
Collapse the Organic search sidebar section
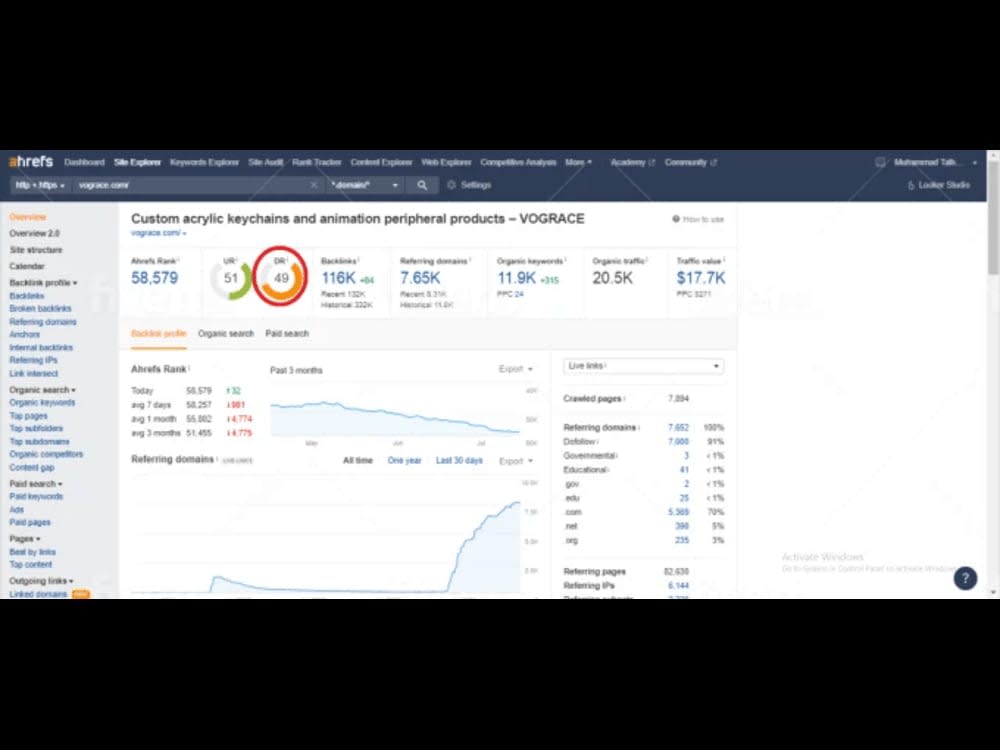(42, 390)
